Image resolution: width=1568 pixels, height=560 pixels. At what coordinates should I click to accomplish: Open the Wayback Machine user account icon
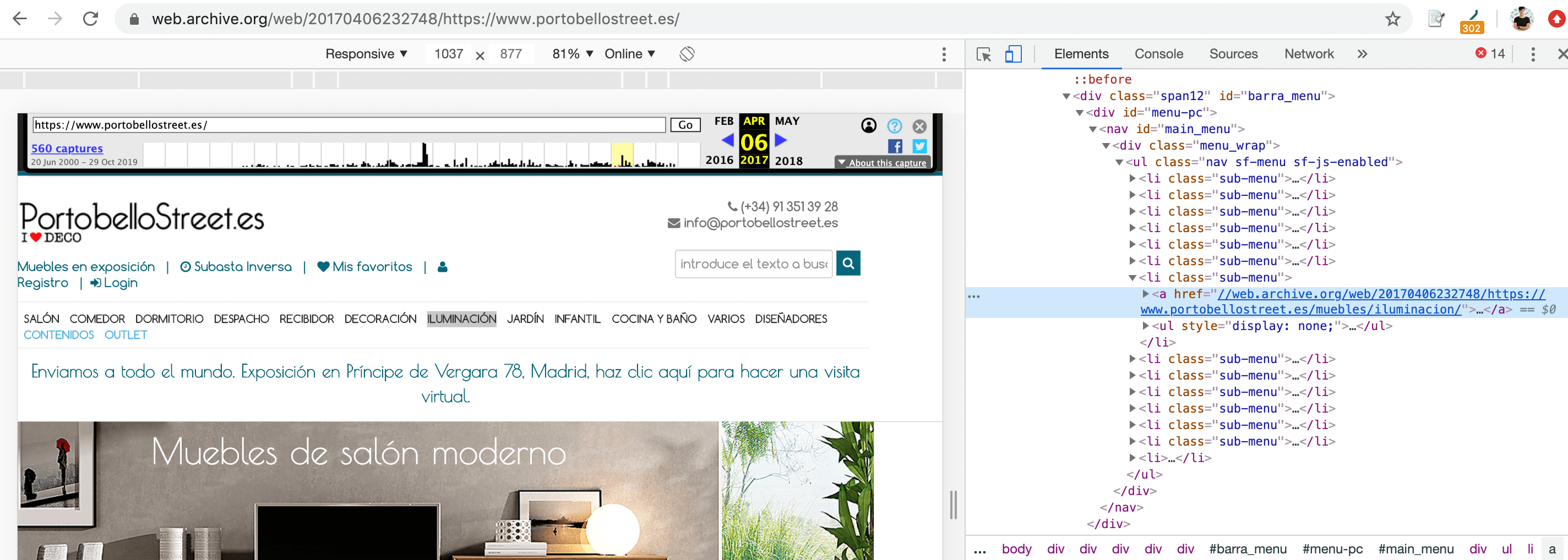[x=869, y=126]
